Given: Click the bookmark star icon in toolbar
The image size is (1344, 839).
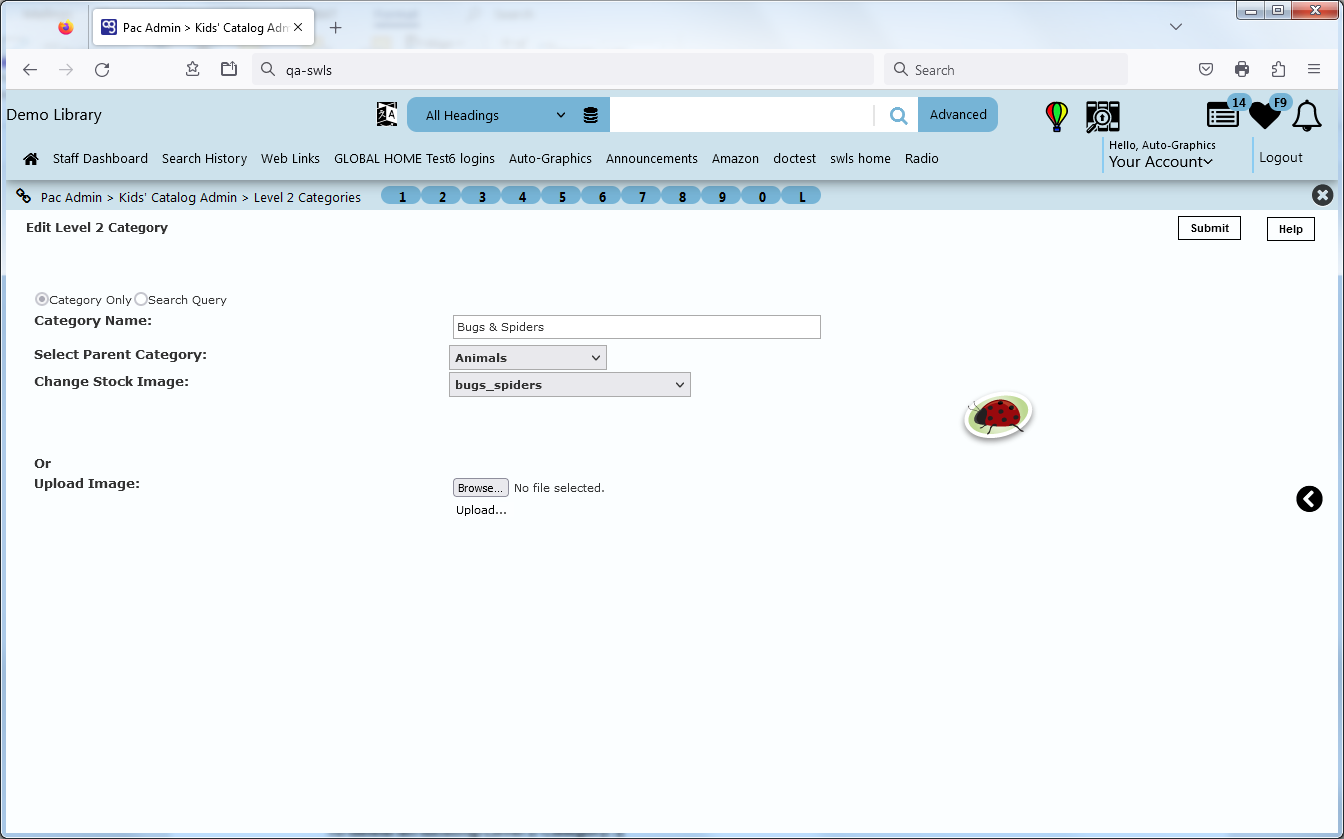Looking at the screenshot, I should pyautogui.click(x=192, y=69).
